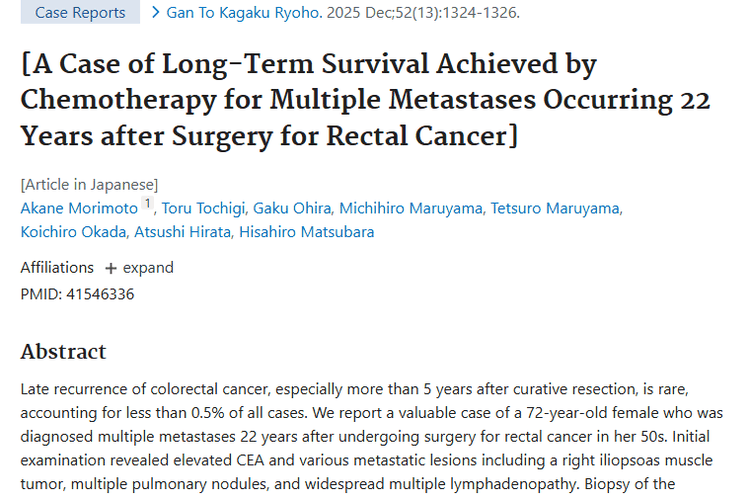The image size is (750, 500).
Task: Open author Akane Morimoto's link
Action: [x=79, y=208]
